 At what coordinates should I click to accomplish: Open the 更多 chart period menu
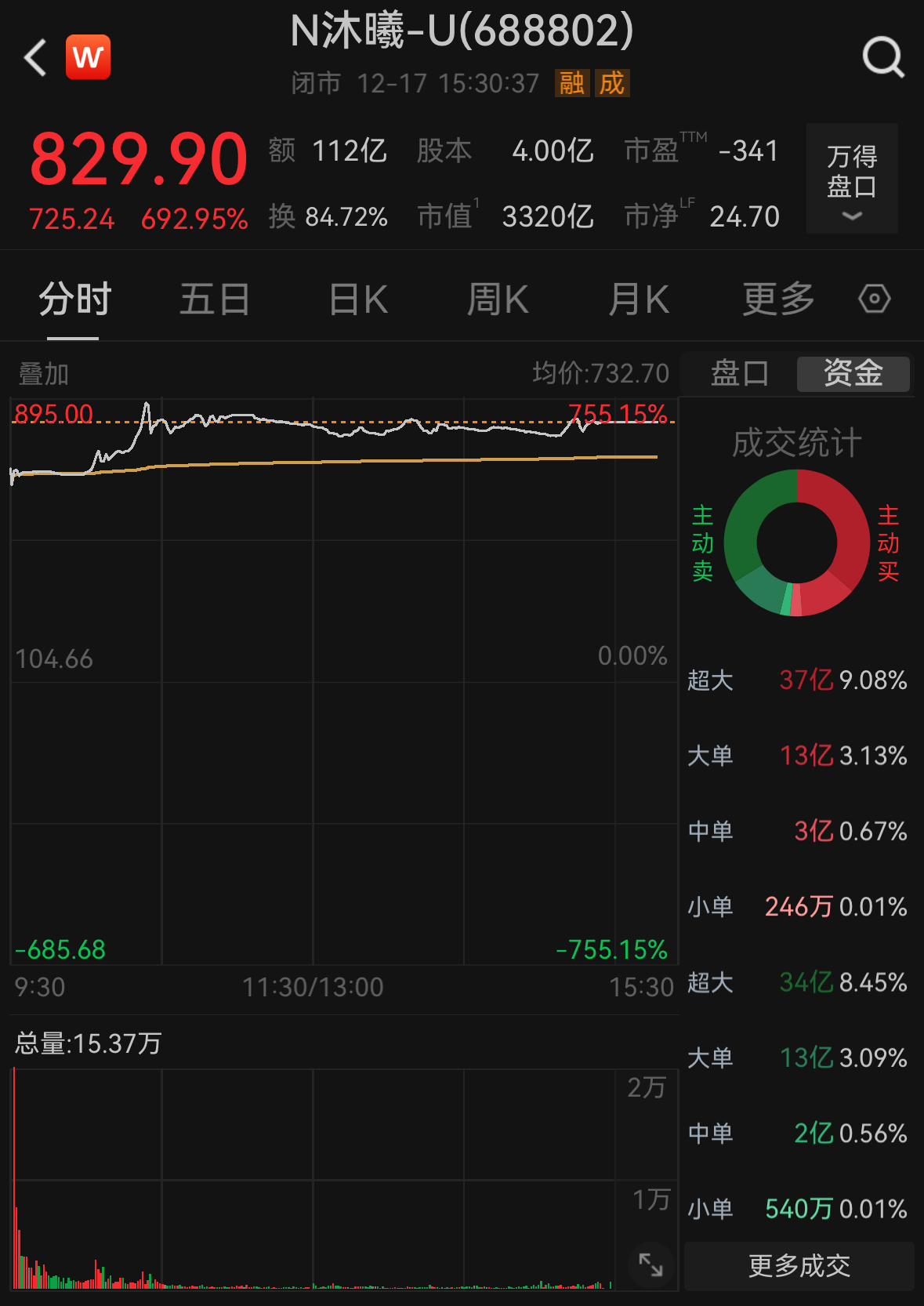tap(778, 299)
